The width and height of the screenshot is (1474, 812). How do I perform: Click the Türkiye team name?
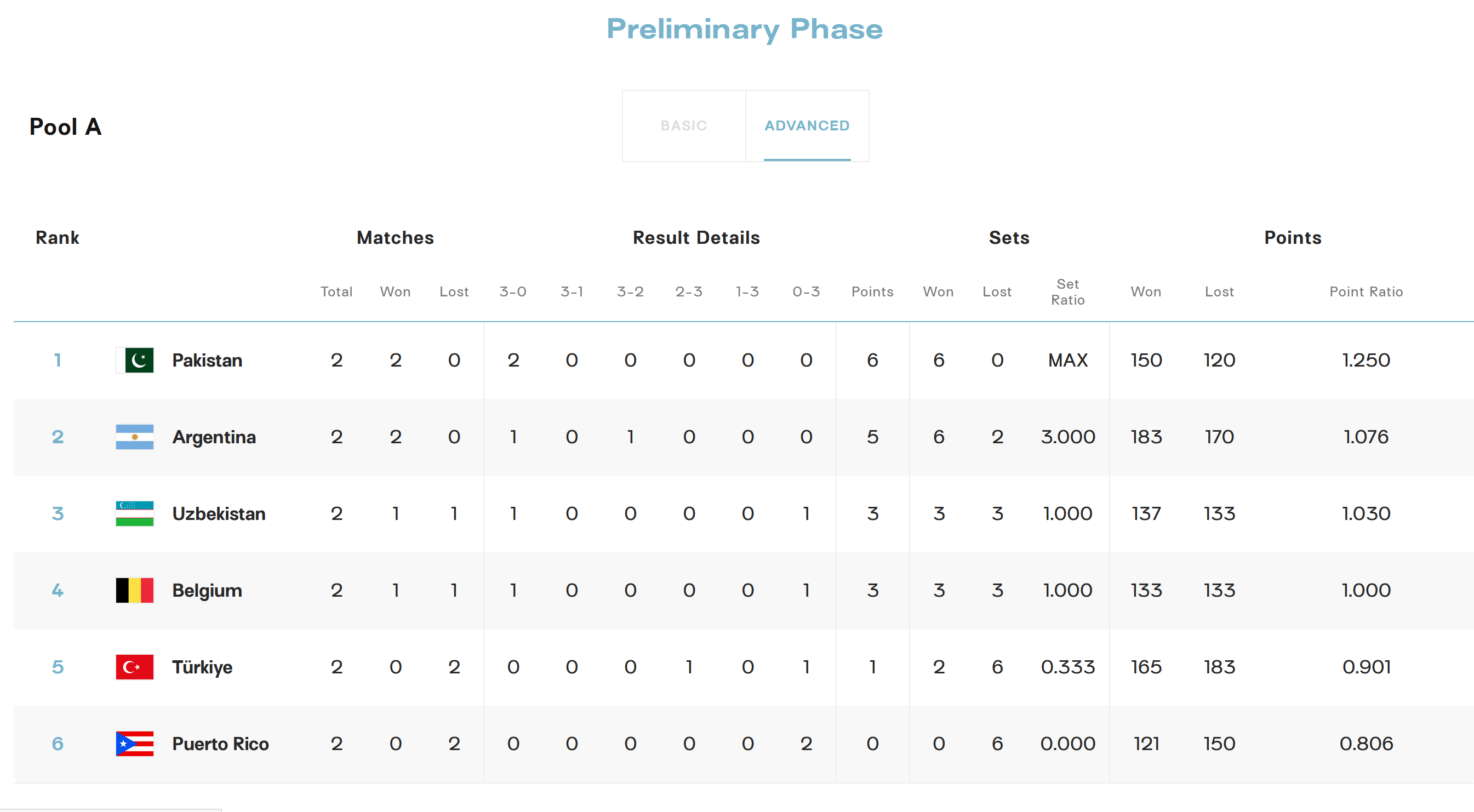click(202, 667)
